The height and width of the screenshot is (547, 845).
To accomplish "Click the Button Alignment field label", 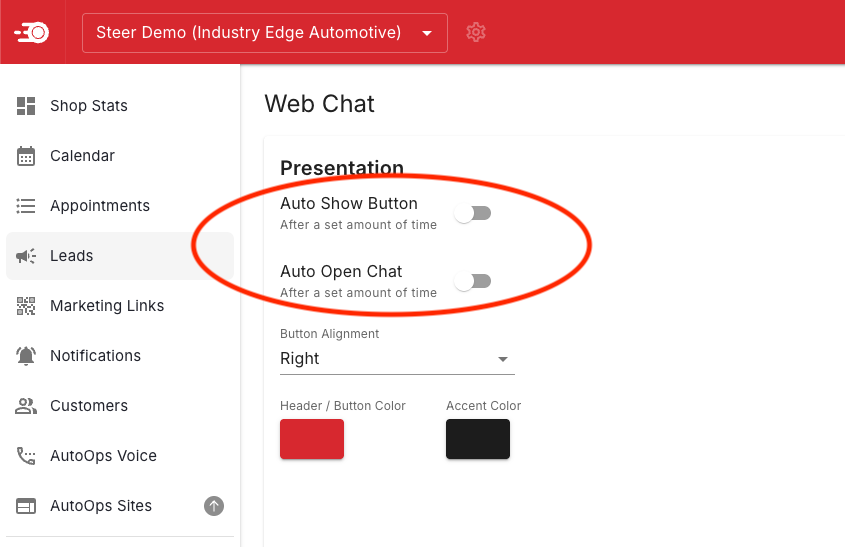I will click(x=329, y=334).
